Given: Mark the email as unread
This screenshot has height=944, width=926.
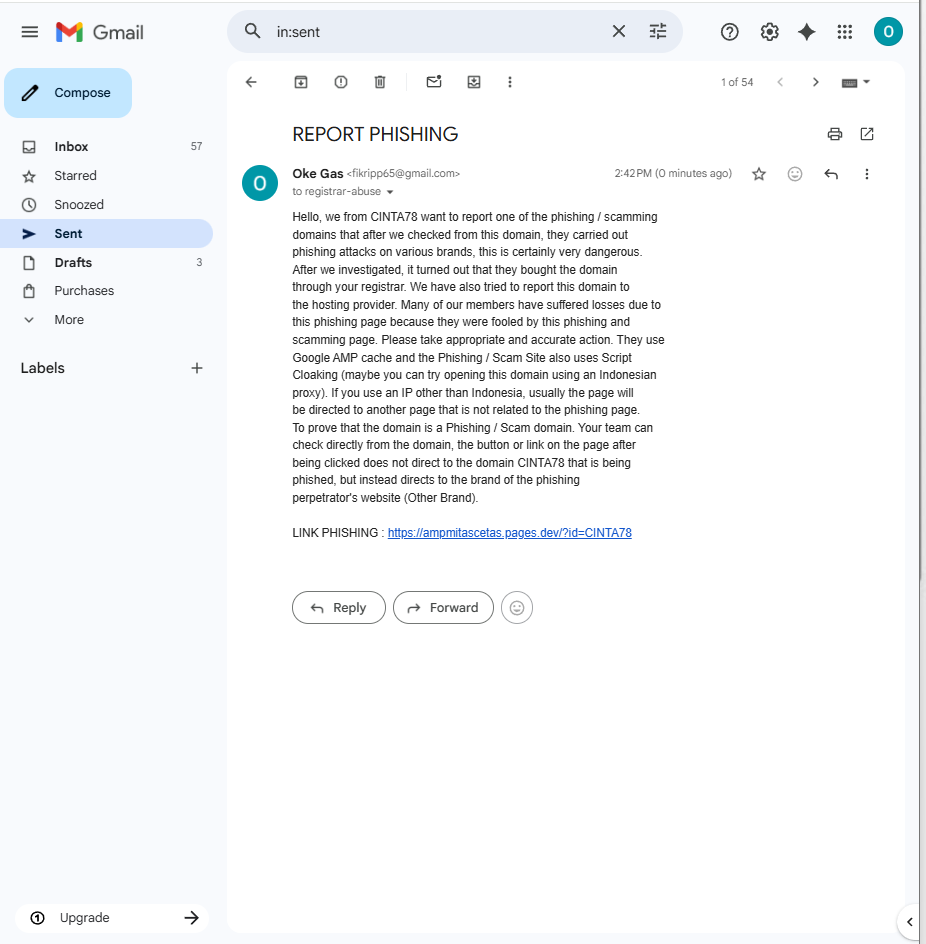Looking at the screenshot, I should tap(434, 82).
